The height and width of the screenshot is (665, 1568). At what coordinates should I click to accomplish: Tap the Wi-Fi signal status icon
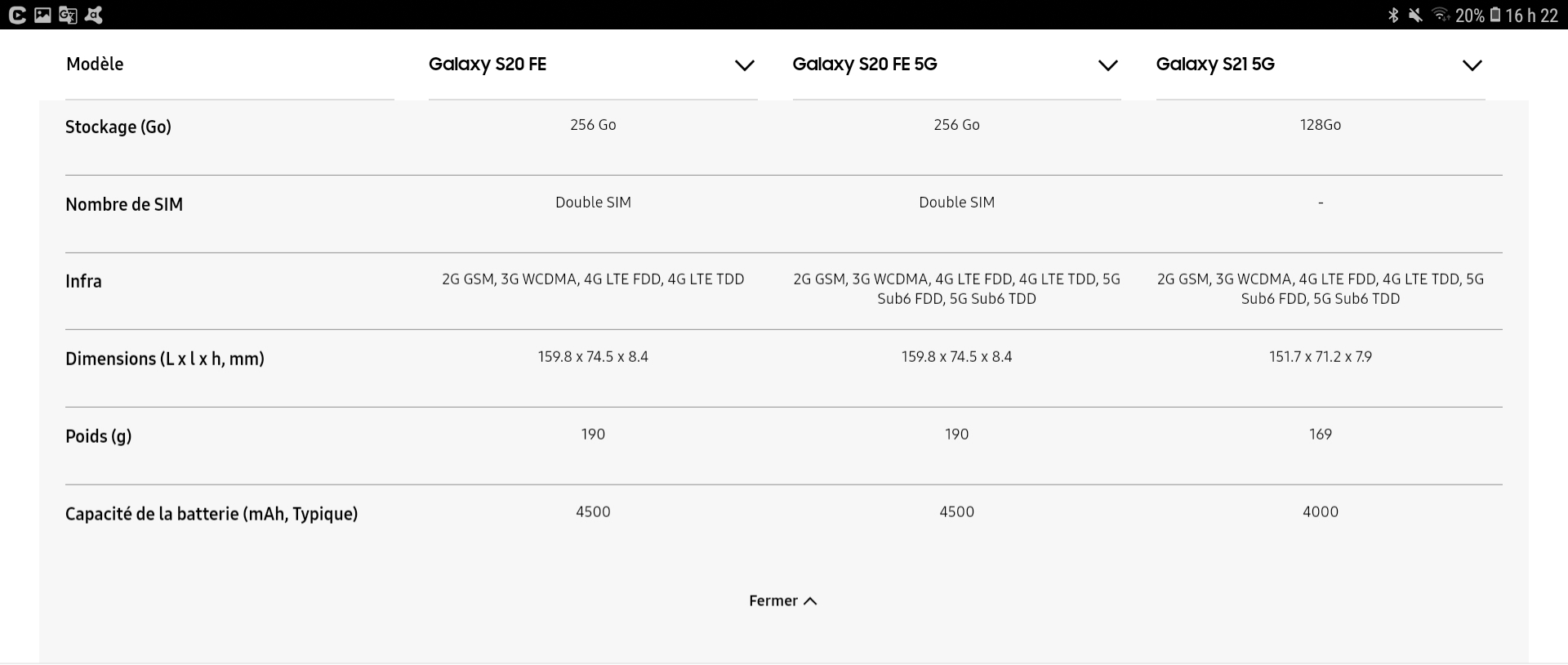(x=1441, y=15)
